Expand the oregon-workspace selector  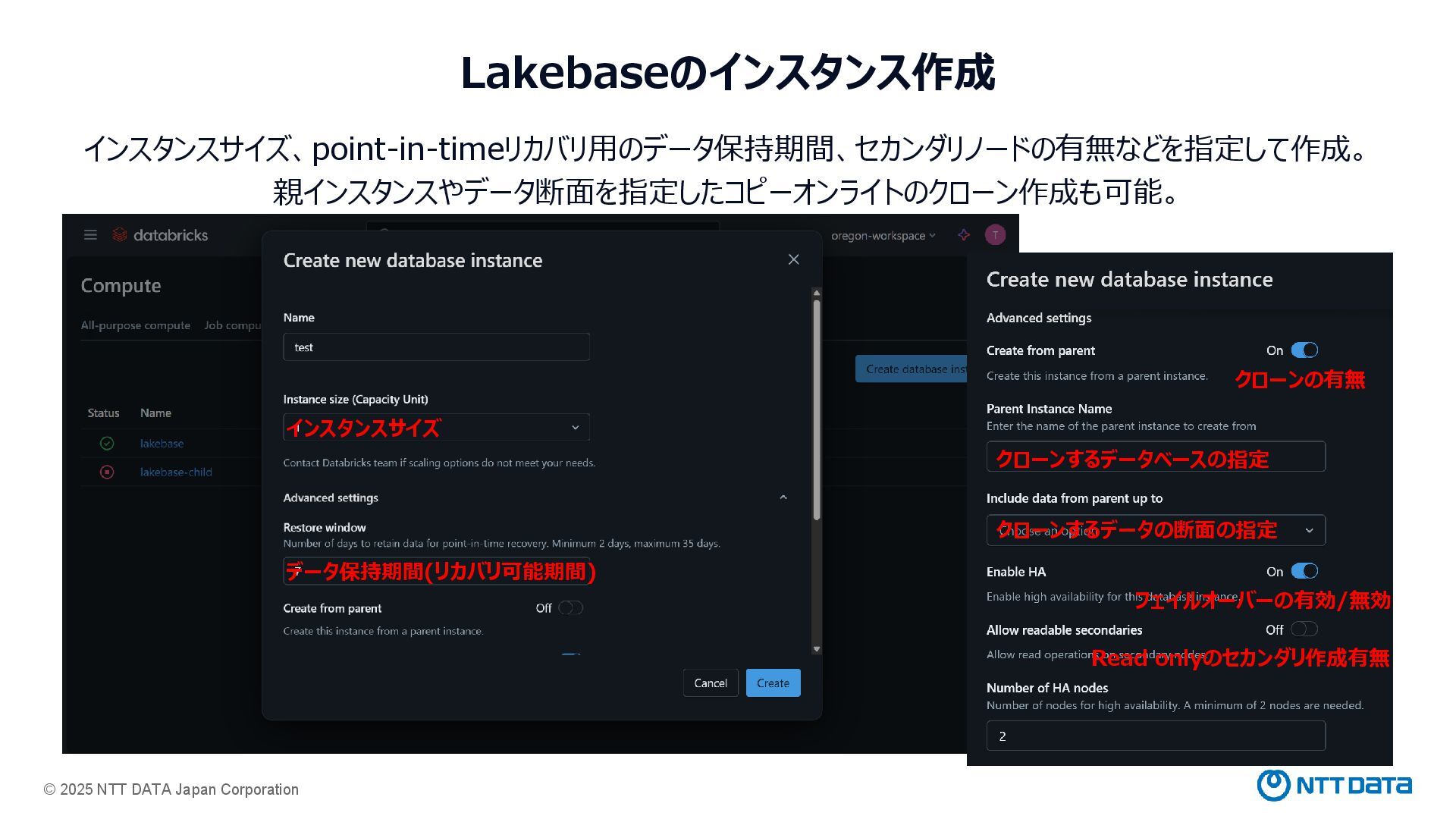tap(883, 236)
